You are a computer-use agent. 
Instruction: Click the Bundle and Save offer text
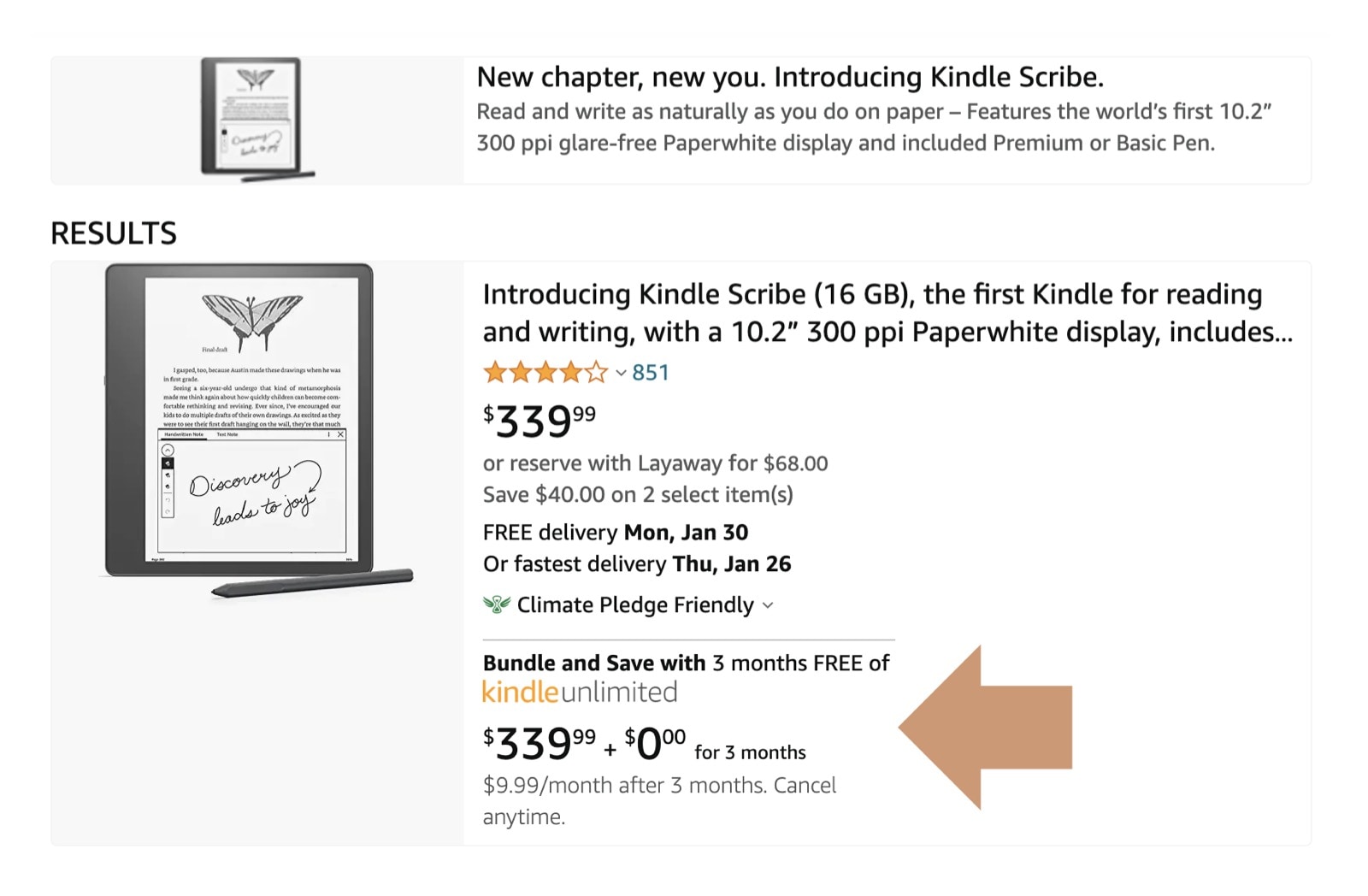686,663
